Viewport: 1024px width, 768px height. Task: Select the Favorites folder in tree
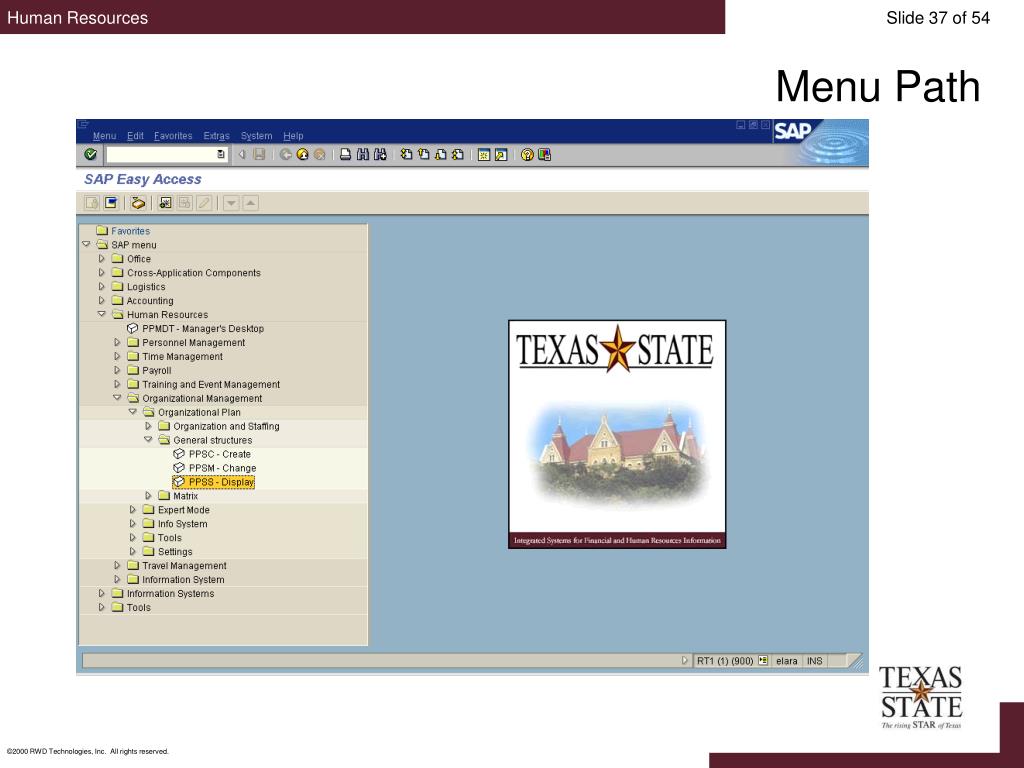tap(123, 231)
